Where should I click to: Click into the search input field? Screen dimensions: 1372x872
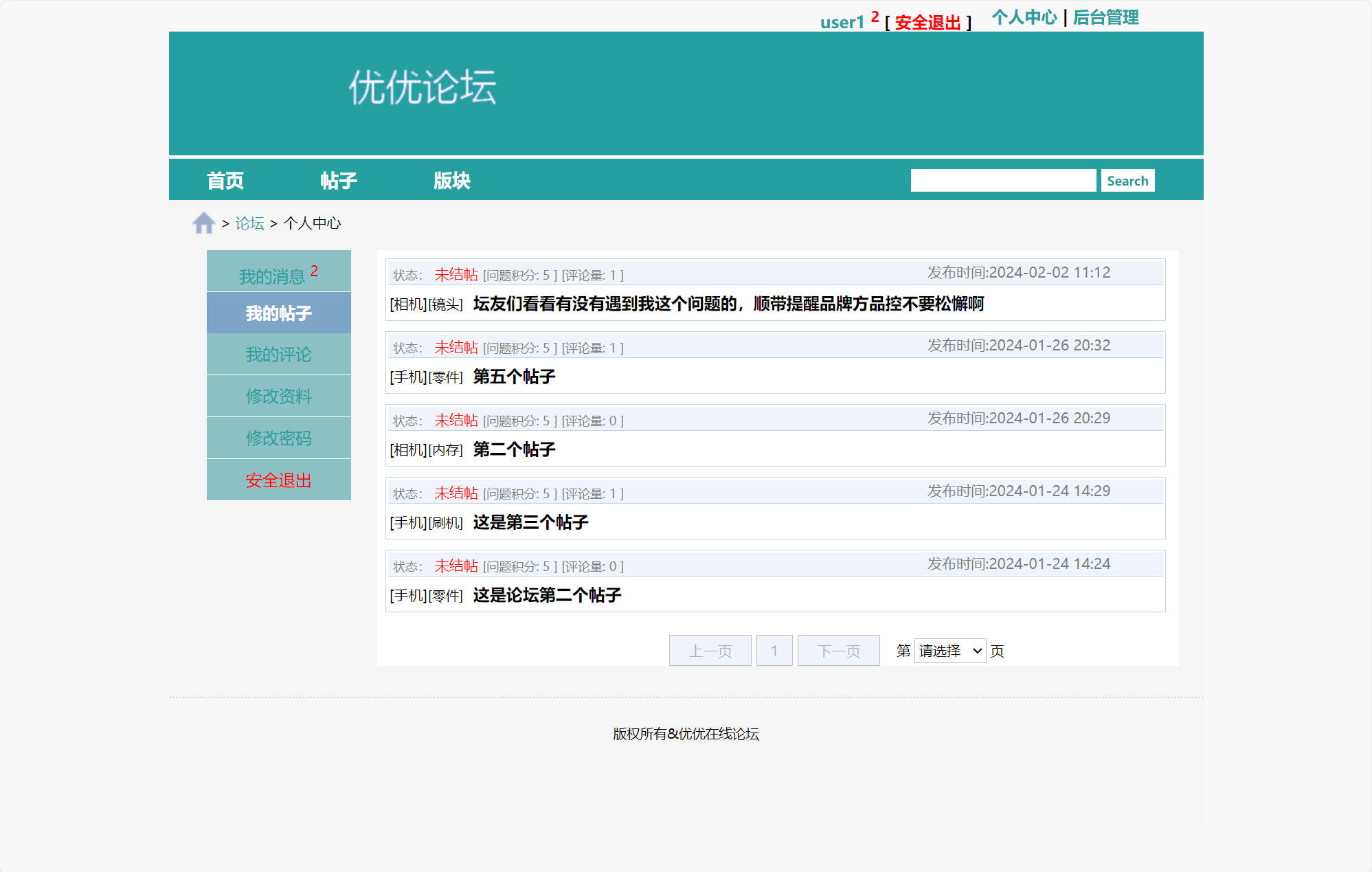click(1003, 179)
